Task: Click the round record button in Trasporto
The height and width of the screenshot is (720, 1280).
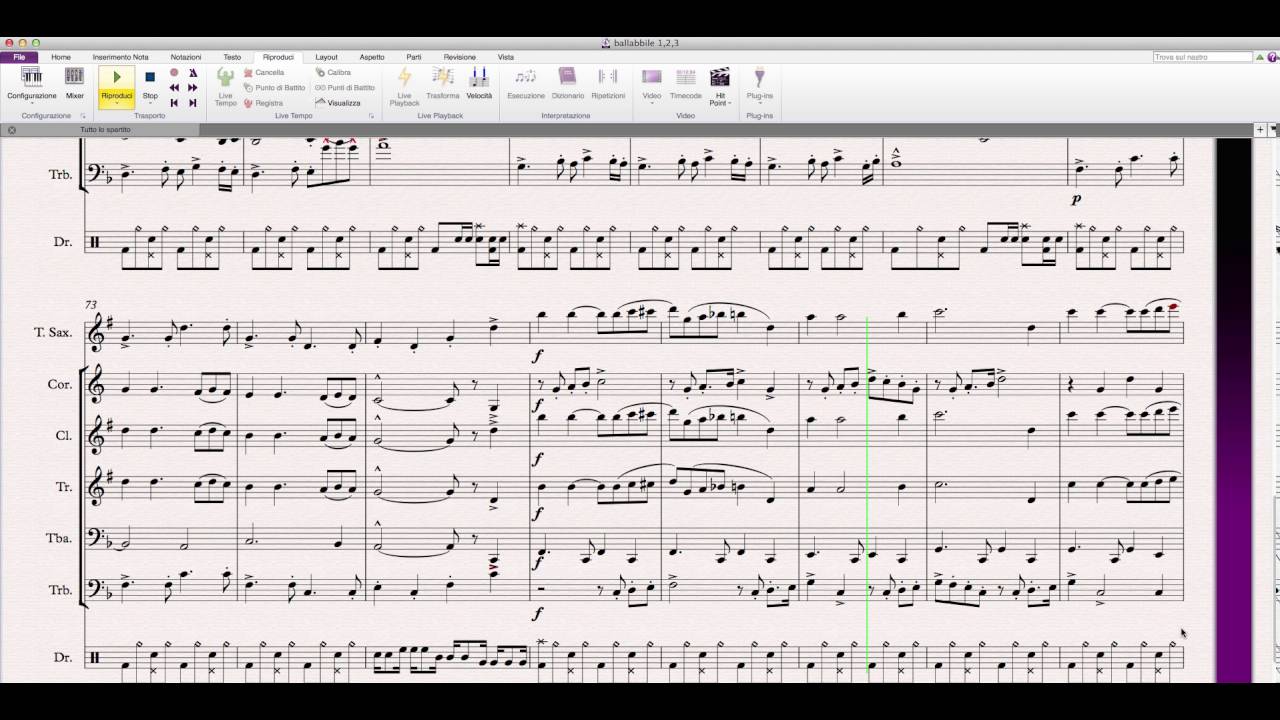Action: (x=174, y=72)
